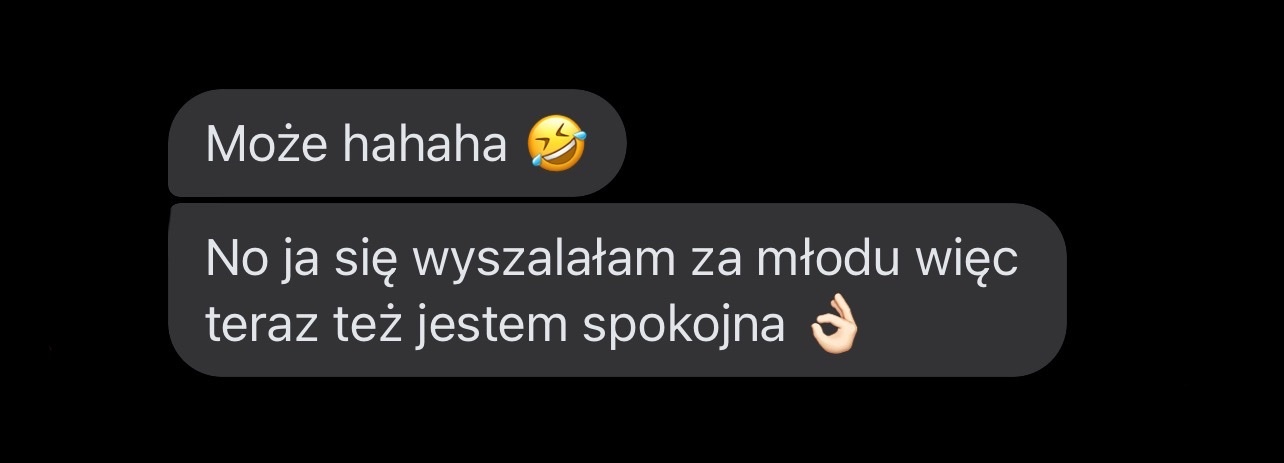Tap the empty space after the OK hand emoji inside bubble
Image resolution: width=1284 pixels, height=463 pixels.
click(x=960, y=327)
